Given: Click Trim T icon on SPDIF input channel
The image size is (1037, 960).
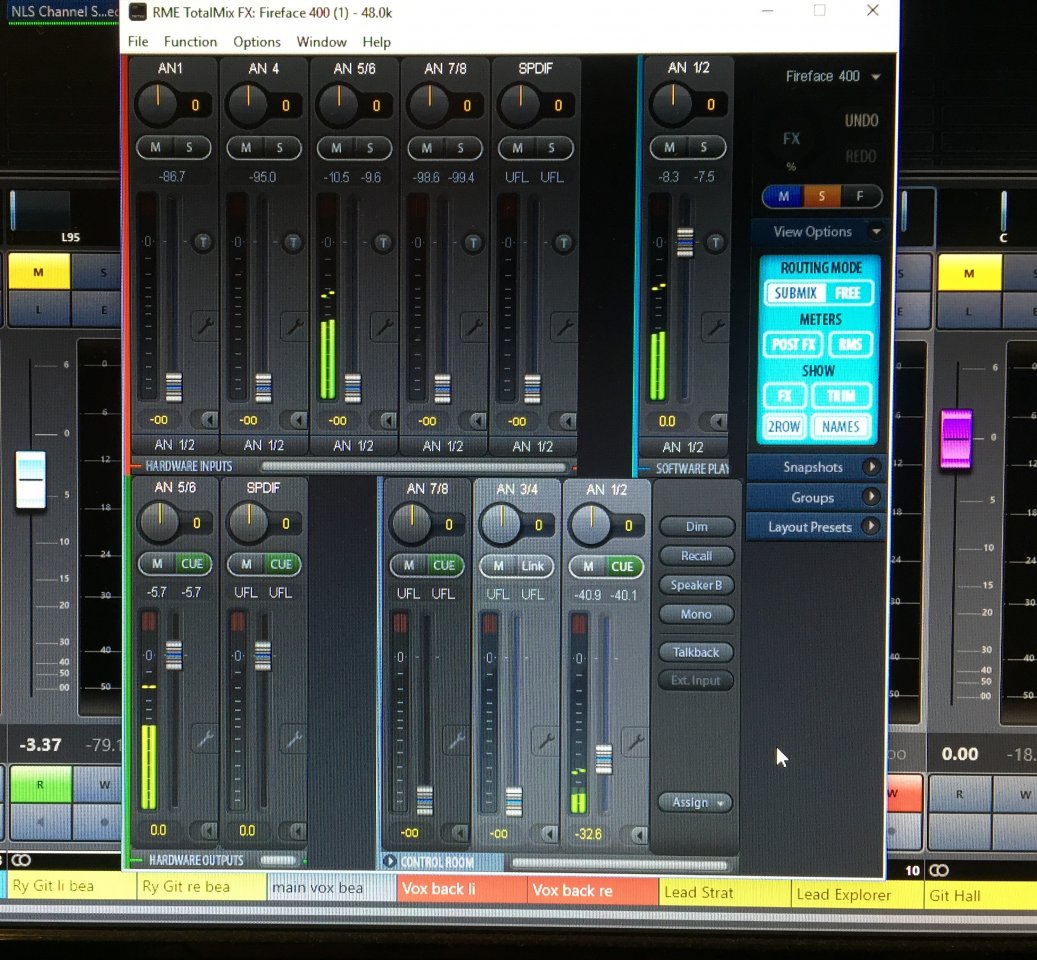Looking at the screenshot, I should click(563, 243).
